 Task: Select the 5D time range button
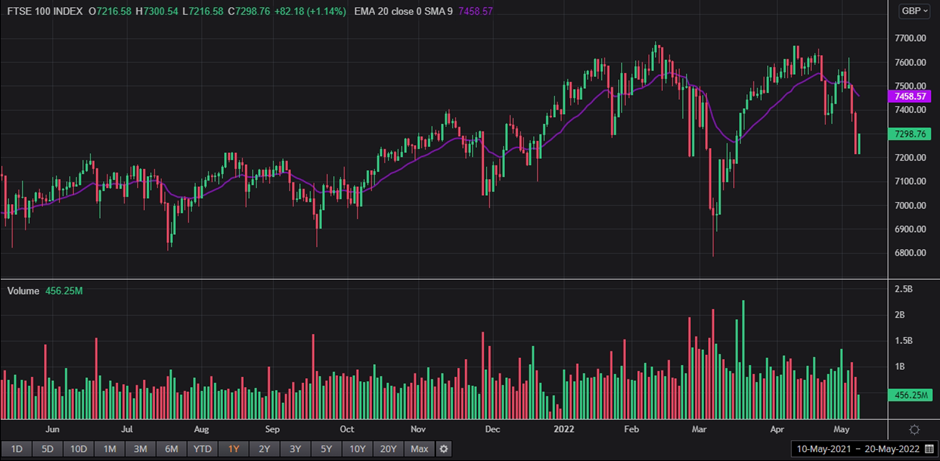(47, 448)
